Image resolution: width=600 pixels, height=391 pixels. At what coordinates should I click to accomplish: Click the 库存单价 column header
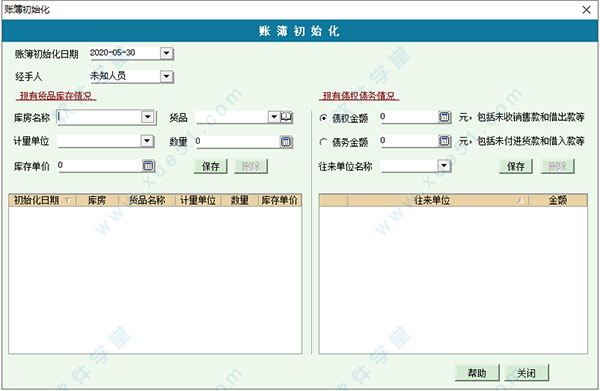pos(280,200)
